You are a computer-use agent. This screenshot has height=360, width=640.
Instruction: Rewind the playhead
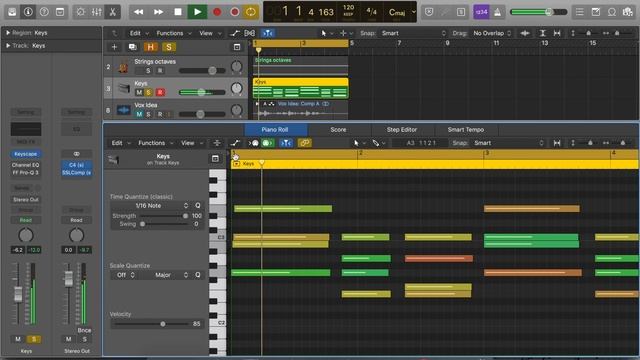click(138, 12)
